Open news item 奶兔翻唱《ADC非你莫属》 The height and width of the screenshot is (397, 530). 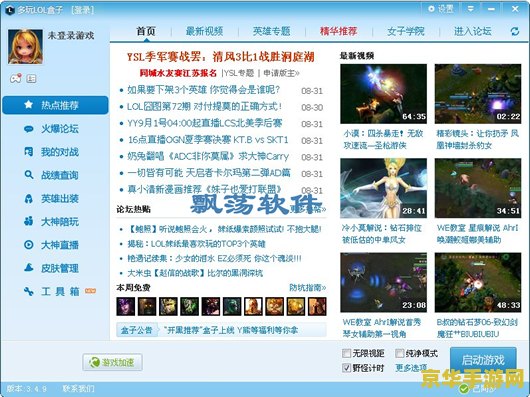pos(208,156)
